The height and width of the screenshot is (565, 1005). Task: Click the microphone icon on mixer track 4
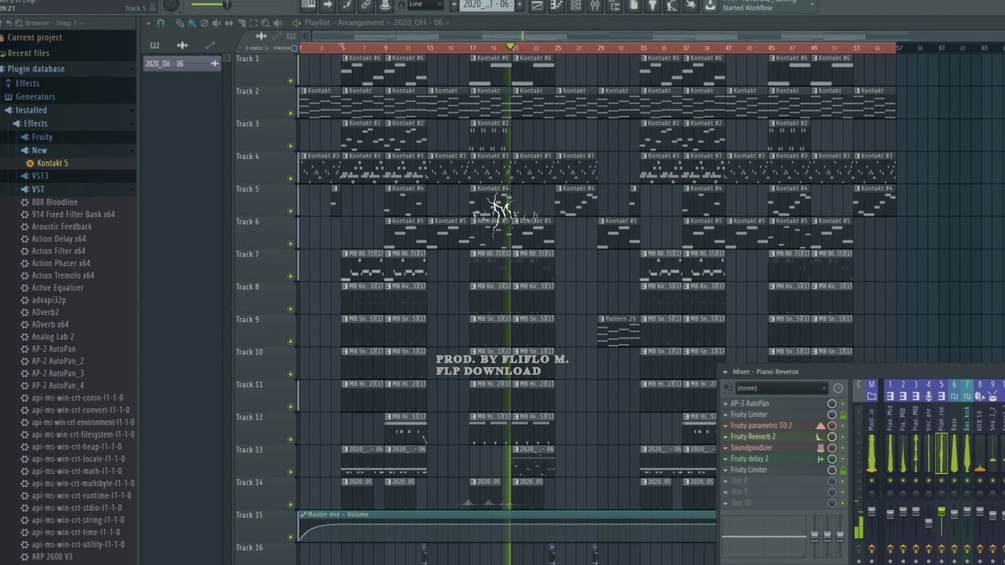click(928, 396)
